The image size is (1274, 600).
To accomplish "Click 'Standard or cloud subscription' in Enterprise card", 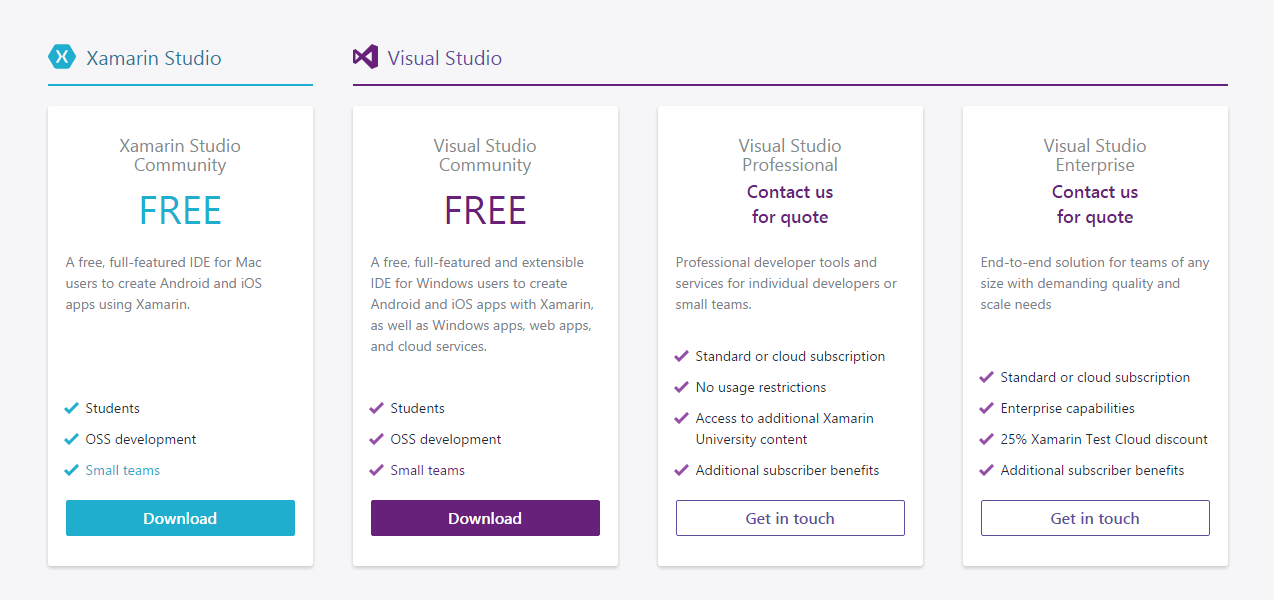I will [1095, 377].
